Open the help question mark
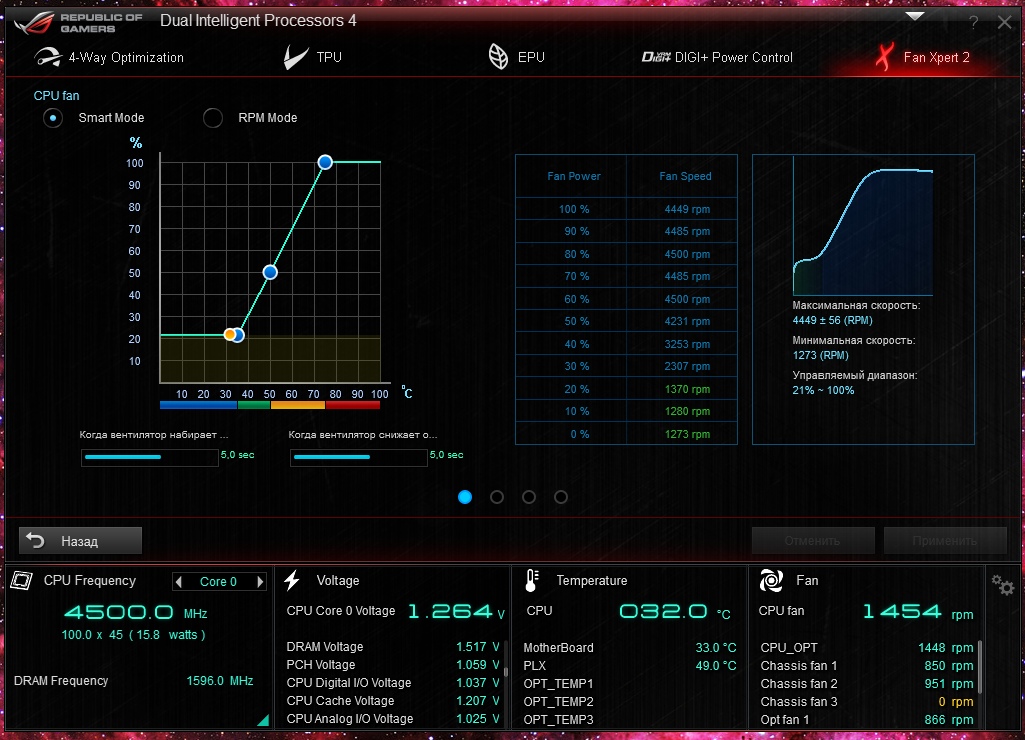Screen dimensions: 1025x740 point(973,23)
